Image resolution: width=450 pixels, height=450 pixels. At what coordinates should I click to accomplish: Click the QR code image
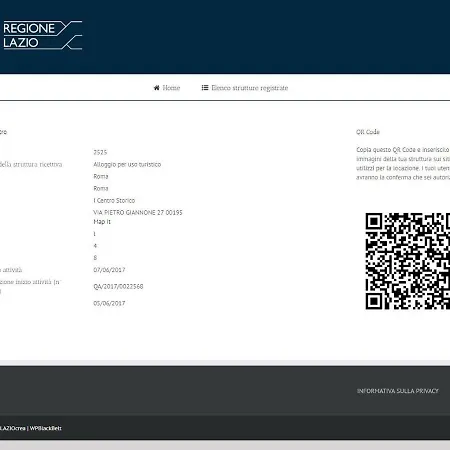[x=408, y=261]
